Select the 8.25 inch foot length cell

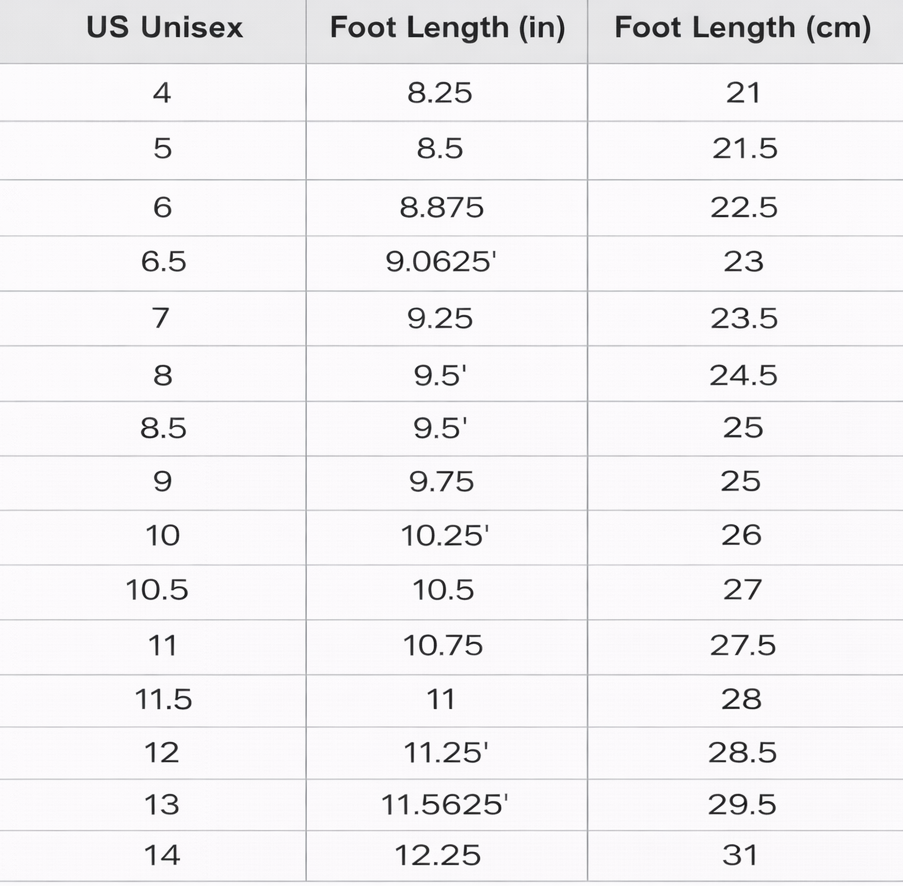(x=441, y=93)
